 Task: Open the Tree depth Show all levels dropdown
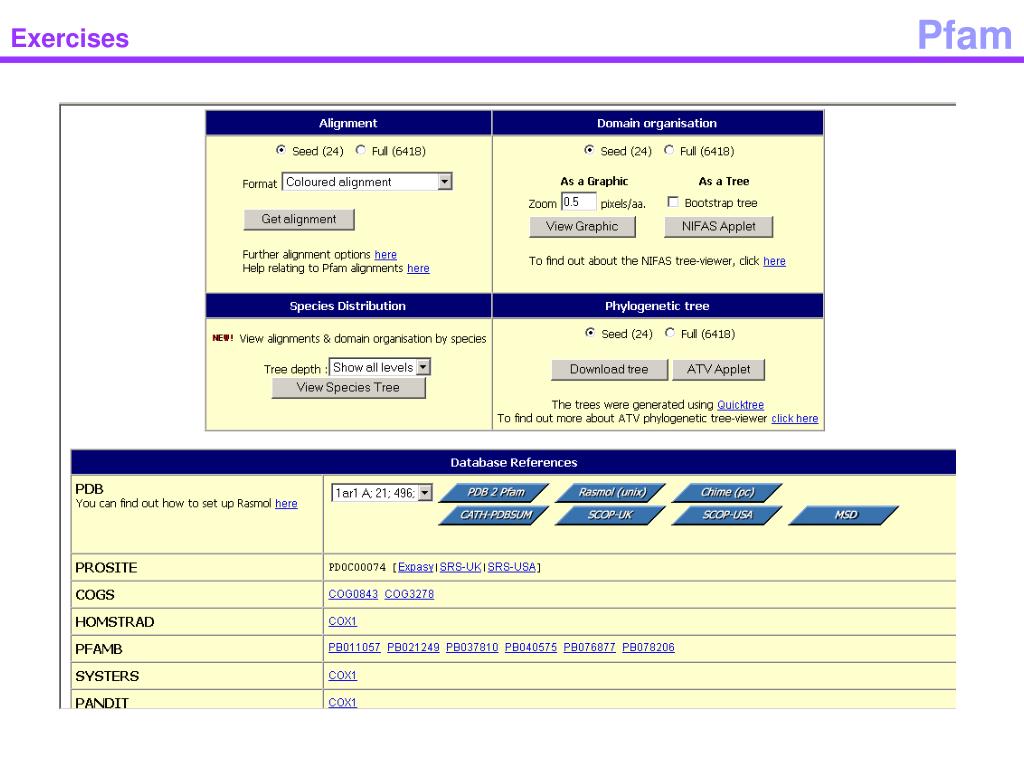(x=379, y=367)
